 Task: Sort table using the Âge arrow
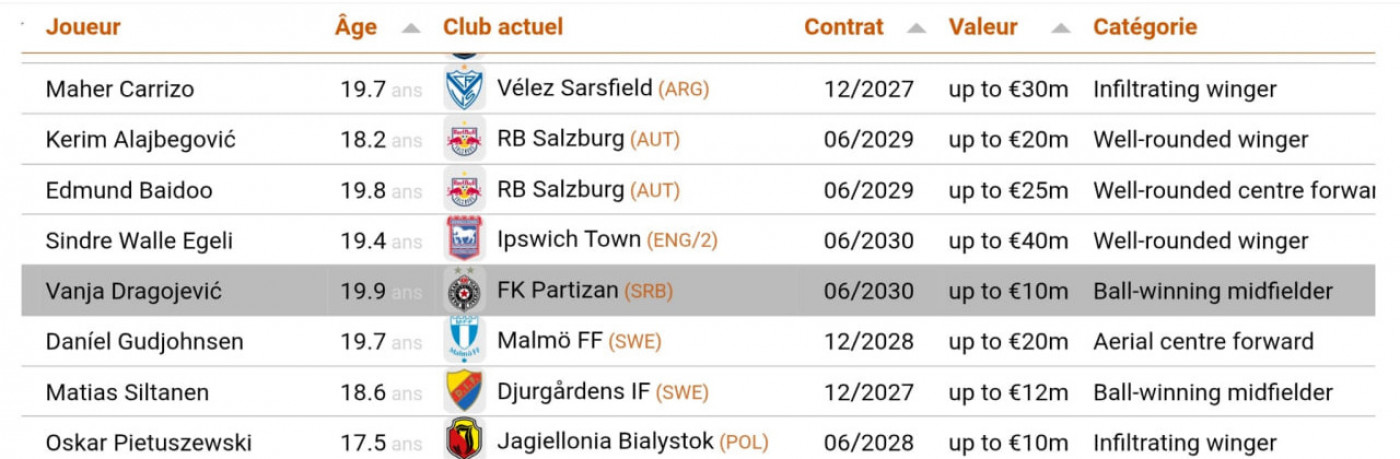point(411,28)
